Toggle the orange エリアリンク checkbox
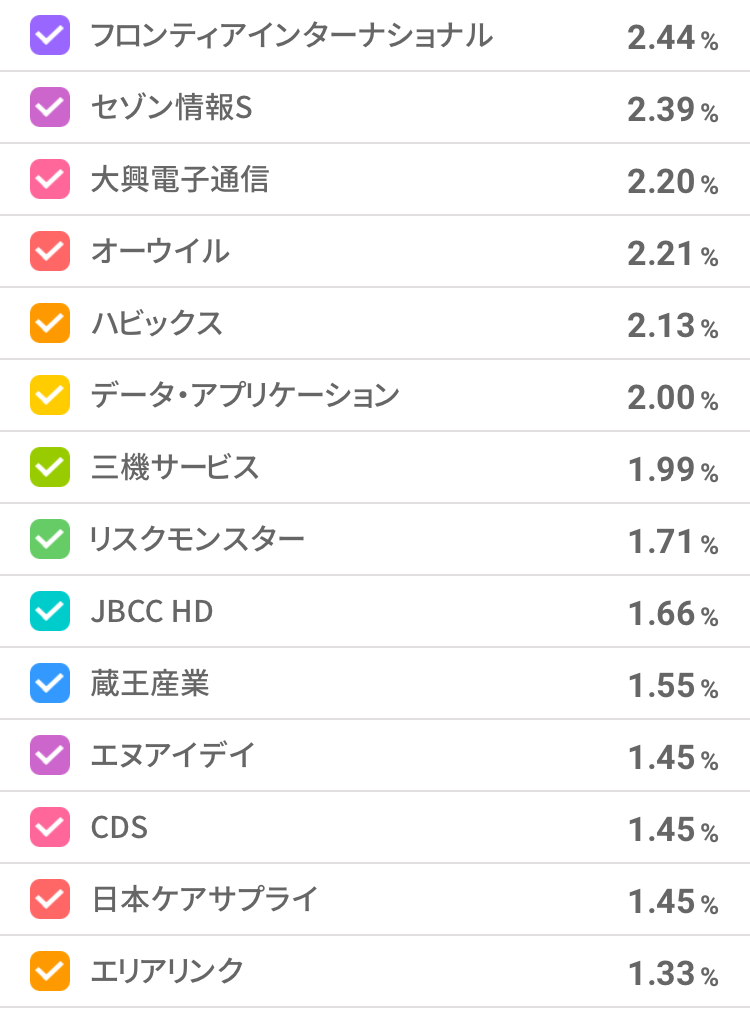The width and height of the screenshot is (750, 1016). pos(50,972)
